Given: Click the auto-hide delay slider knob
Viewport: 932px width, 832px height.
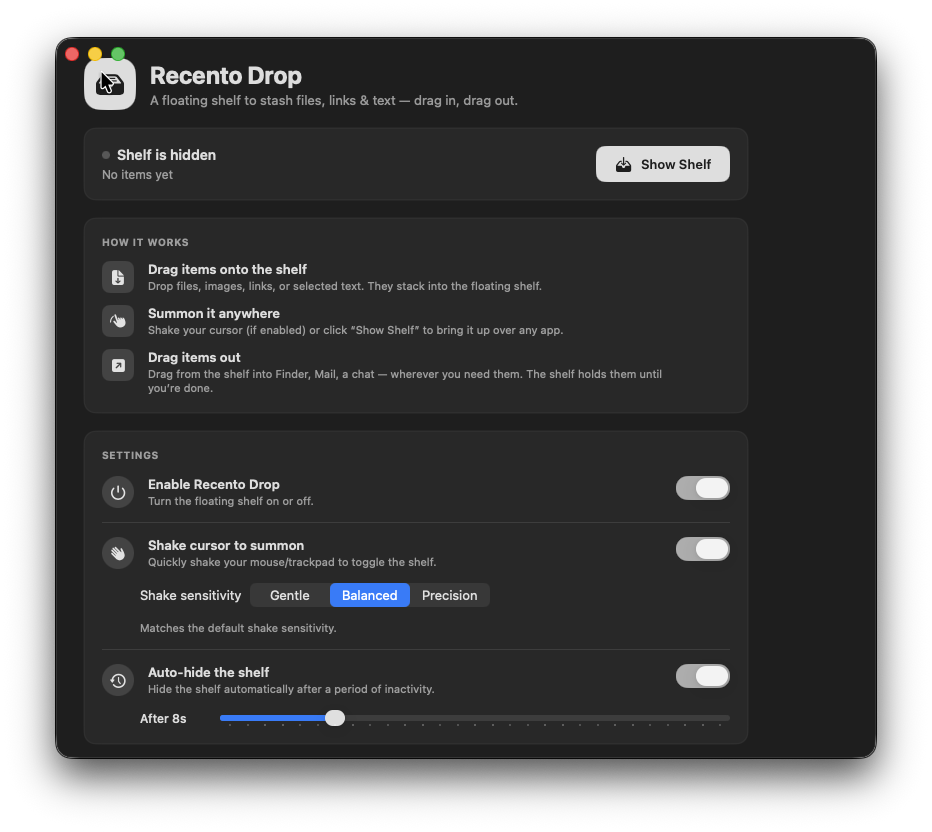Looking at the screenshot, I should coord(335,718).
